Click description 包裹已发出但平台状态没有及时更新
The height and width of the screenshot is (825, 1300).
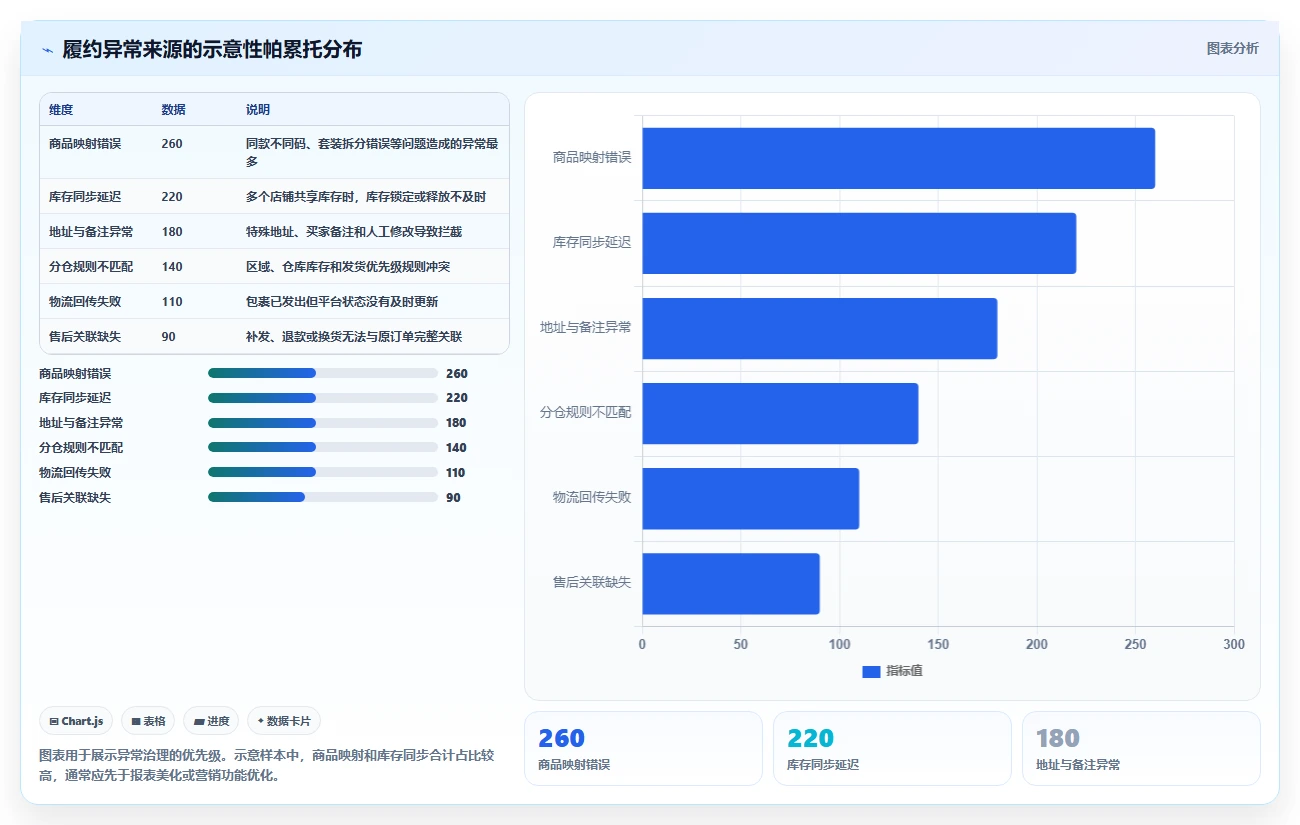342,302
